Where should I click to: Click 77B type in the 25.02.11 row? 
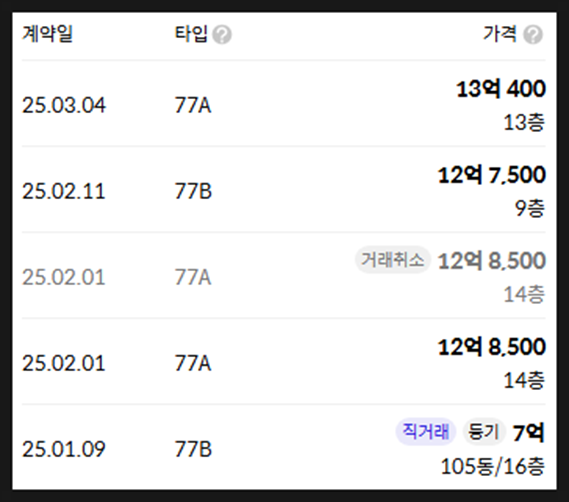[193, 191]
